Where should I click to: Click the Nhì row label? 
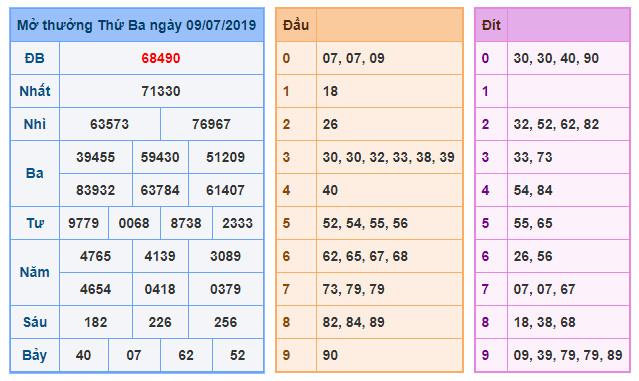(35, 124)
